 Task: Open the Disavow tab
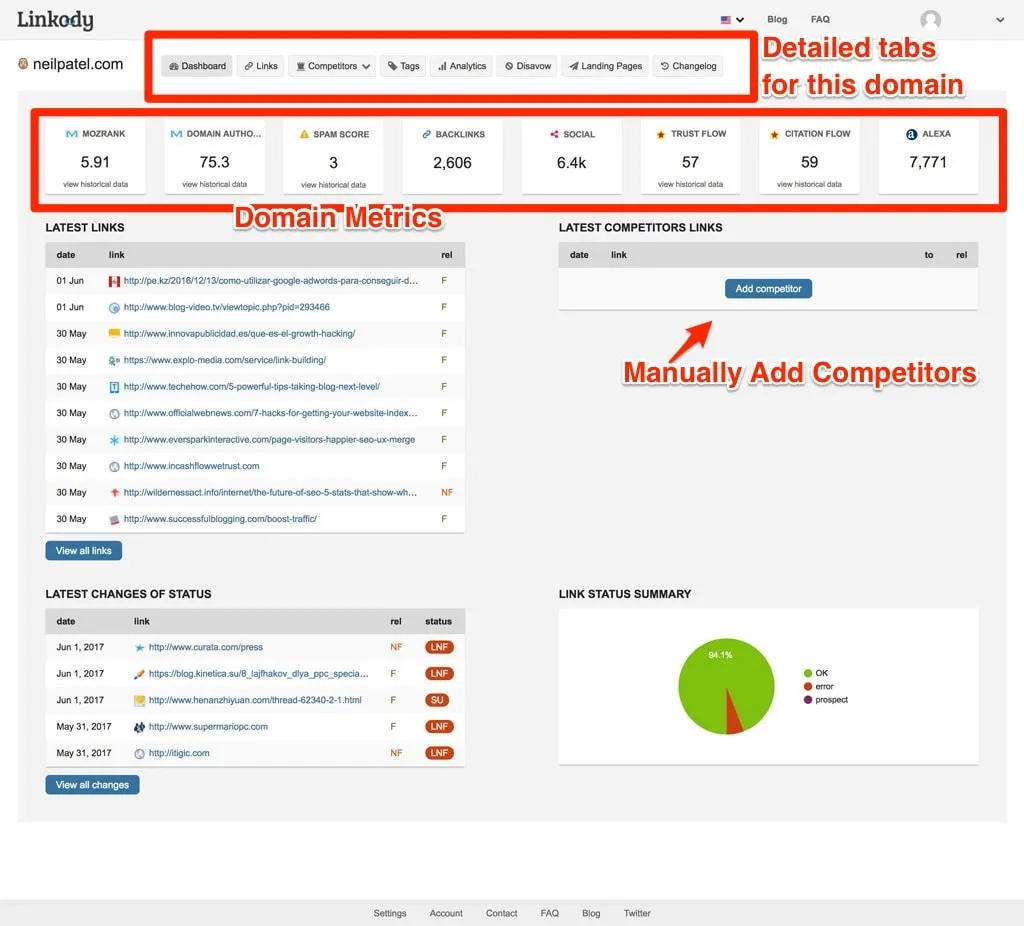coord(528,66)
